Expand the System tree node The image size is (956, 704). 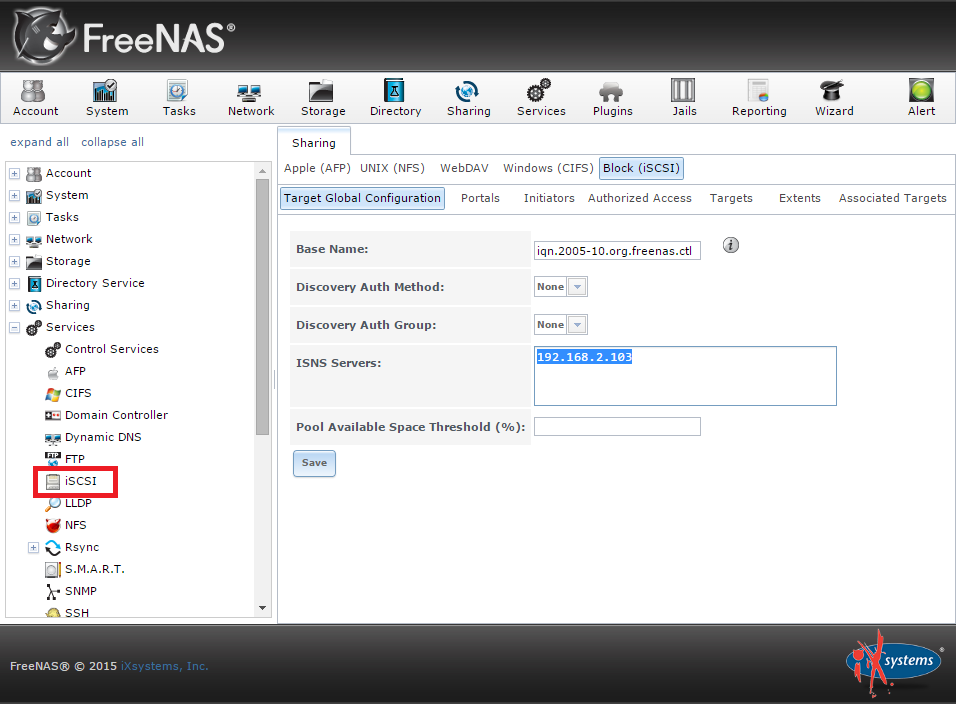(x=15, y=196)
